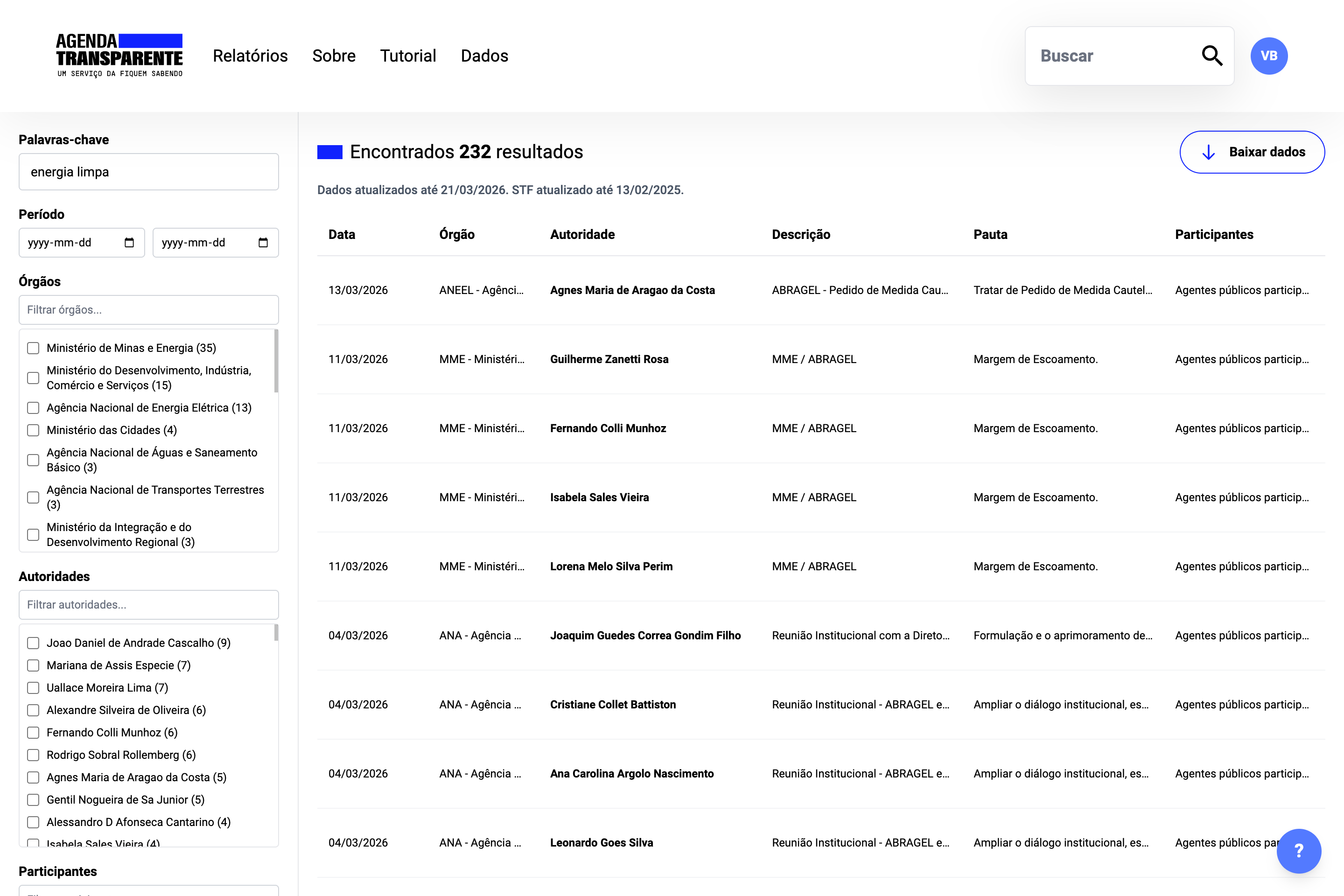Viewport: 1344px width, 896px height.
Task: Check Alessandro D Afonseca Cantarino
Action: tap(33, 822)
